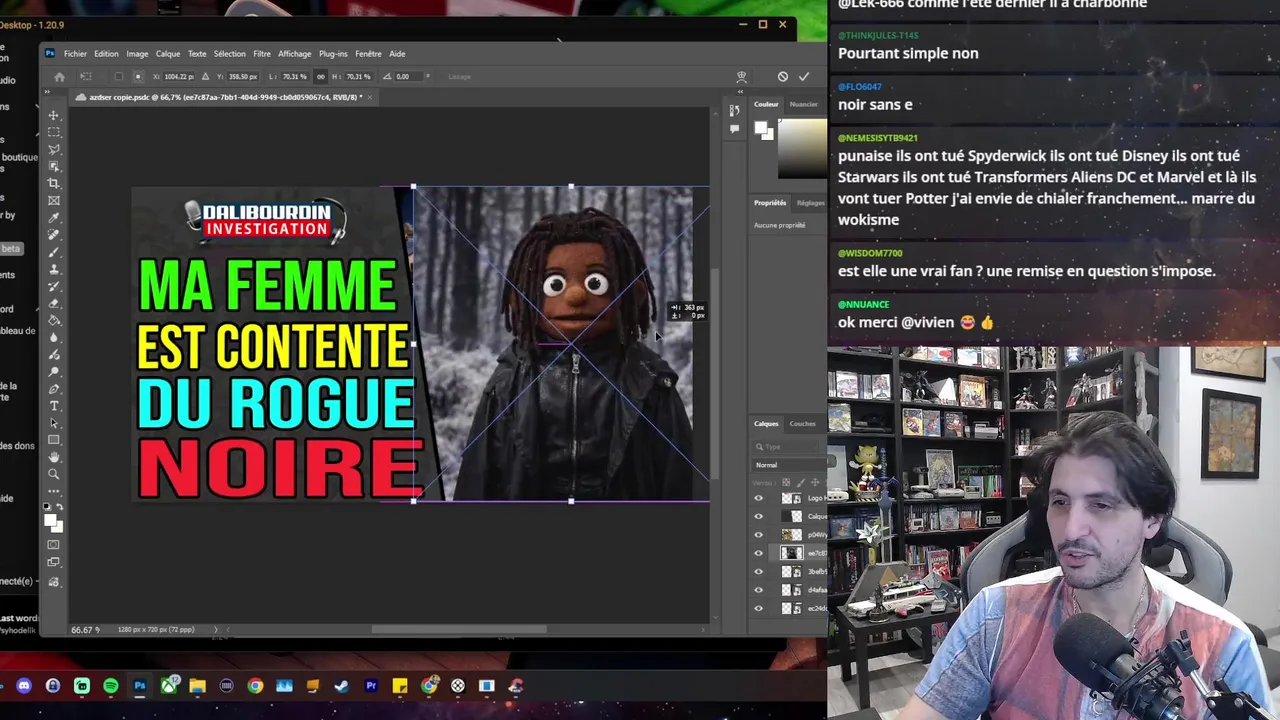Select the Dodge tool

pyautogui.click(x=54, y=371)
